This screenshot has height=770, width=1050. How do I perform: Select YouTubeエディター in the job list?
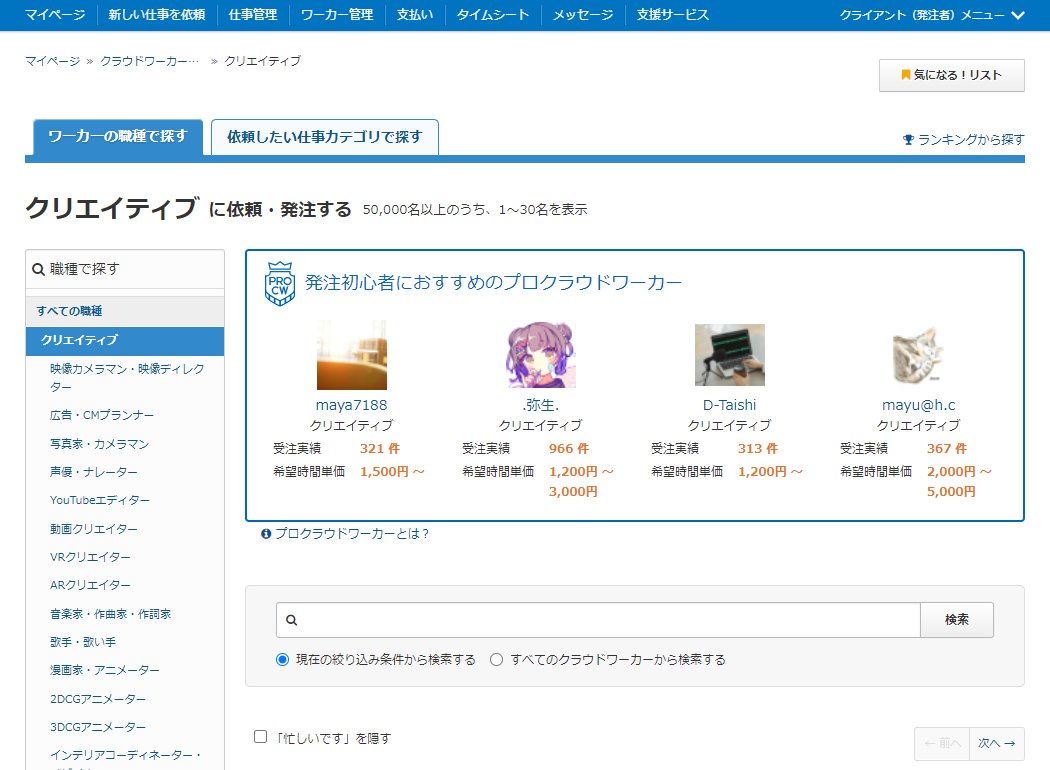(100, 500)
